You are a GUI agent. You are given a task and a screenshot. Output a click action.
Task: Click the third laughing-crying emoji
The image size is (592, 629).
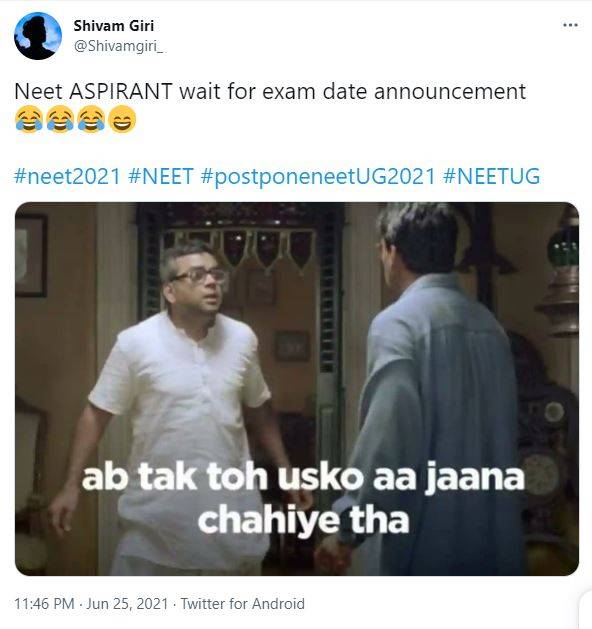tap(91, 119)
